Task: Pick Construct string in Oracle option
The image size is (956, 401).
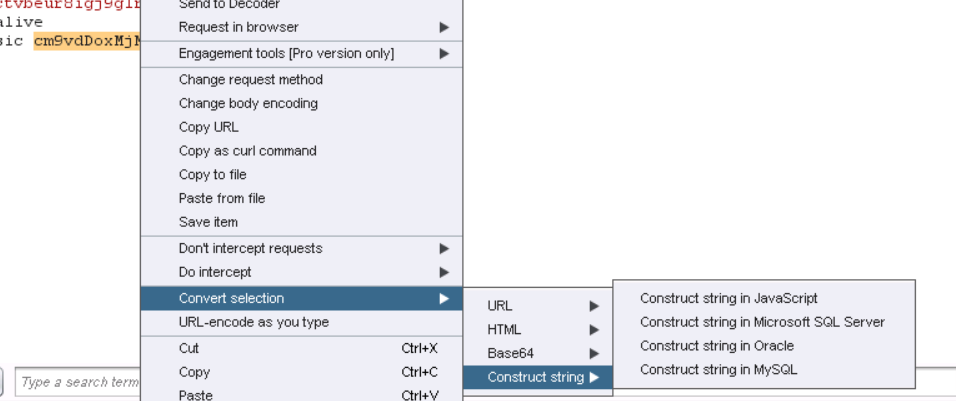Action: coord(716,346)
